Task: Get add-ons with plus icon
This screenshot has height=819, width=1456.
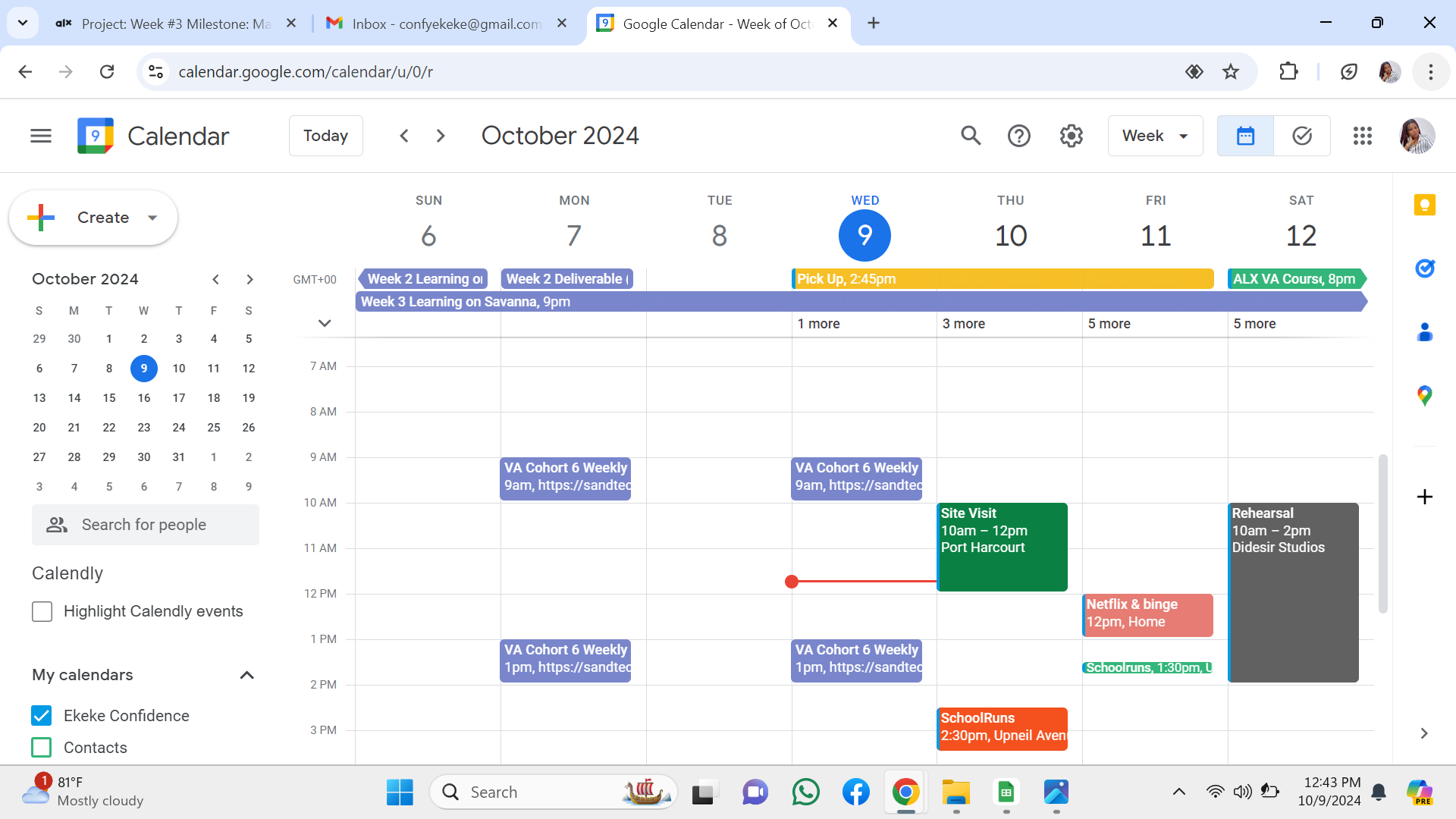Action: (1425, 497)
